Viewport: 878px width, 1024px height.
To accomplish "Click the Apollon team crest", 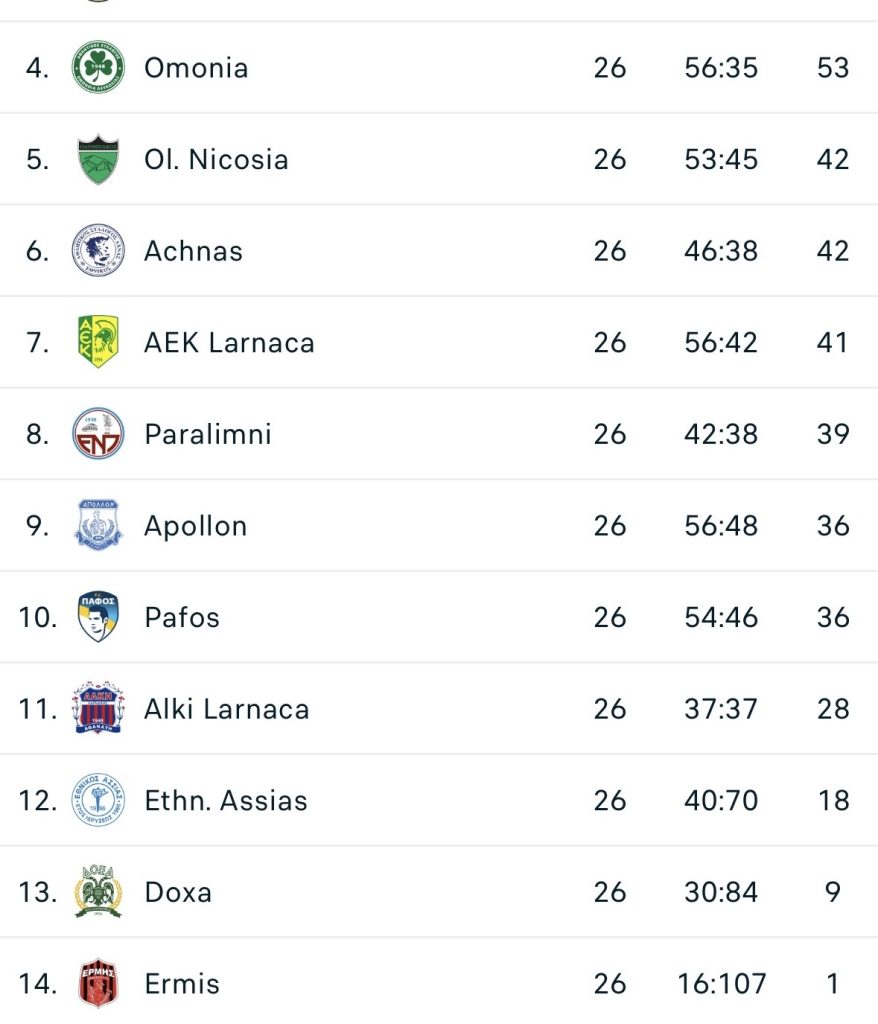I will [98, 526].
